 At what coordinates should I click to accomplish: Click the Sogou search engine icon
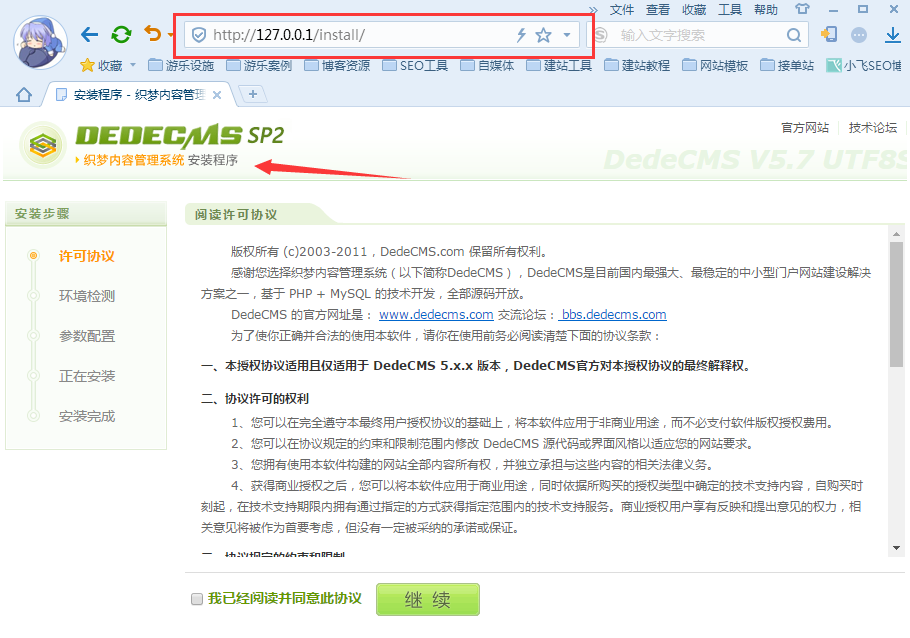point(601,35)
